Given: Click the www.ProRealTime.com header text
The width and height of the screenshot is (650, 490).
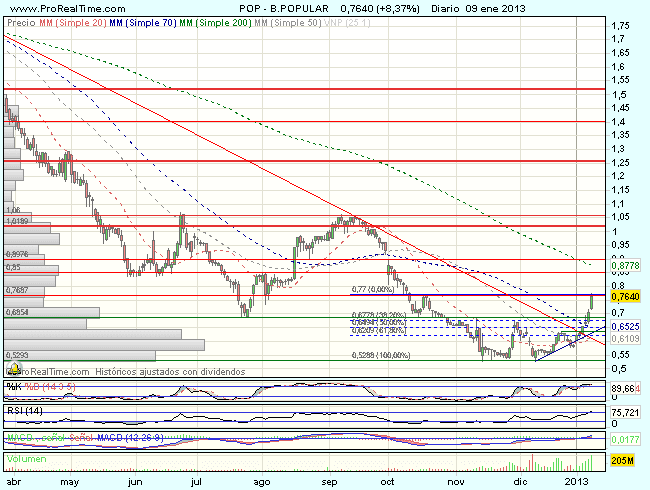Looking at the screenshot, I should (67, 9).
